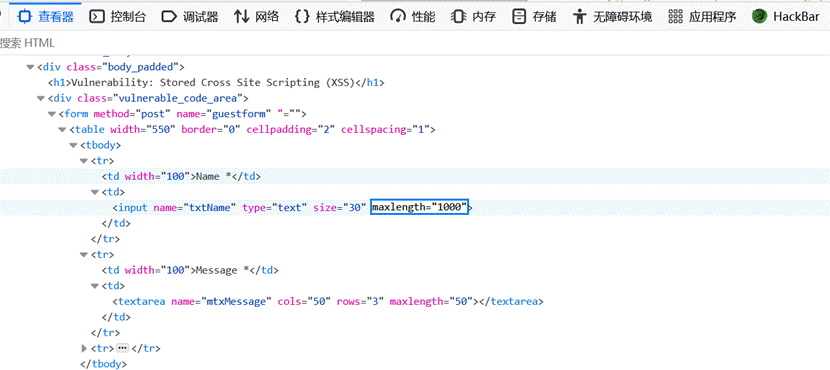Open the Inspector (查看器) tab

(46, 16)
